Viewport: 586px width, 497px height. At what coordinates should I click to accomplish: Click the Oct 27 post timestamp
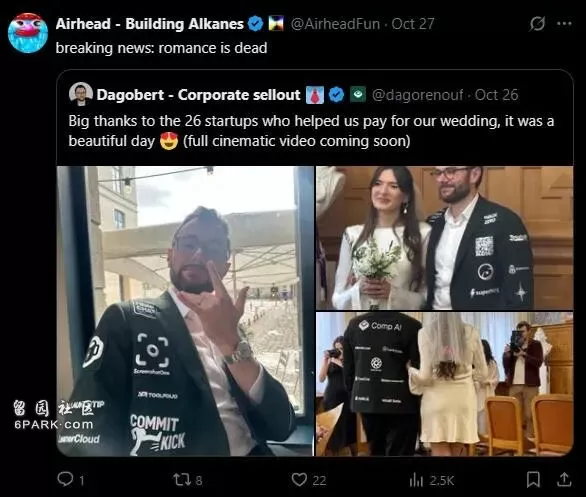[413, 24]
